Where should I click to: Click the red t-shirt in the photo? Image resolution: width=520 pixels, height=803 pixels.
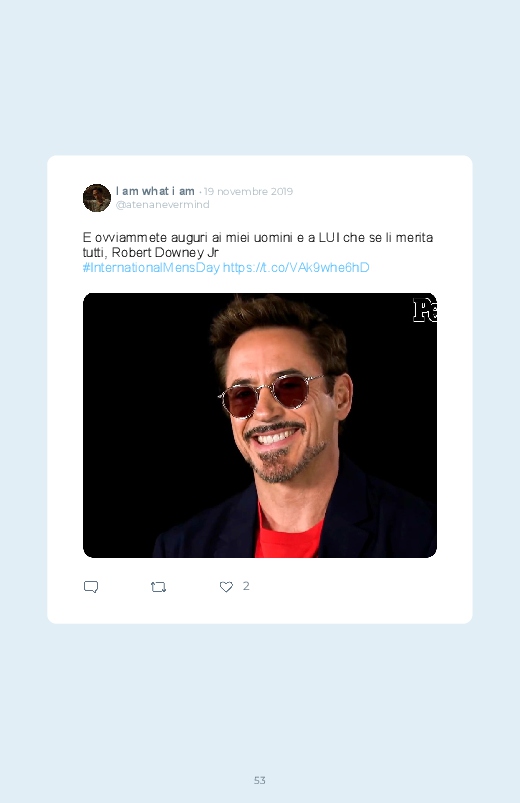(288, 535)
